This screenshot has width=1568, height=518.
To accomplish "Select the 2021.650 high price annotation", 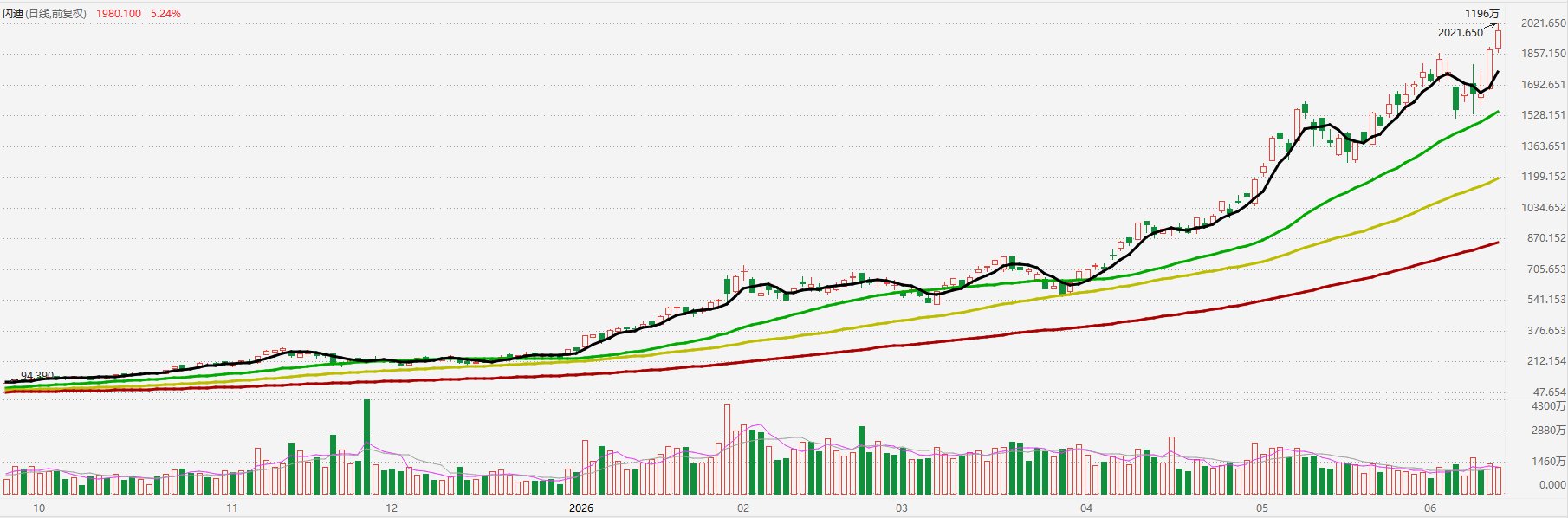I will click(1461, 33).
